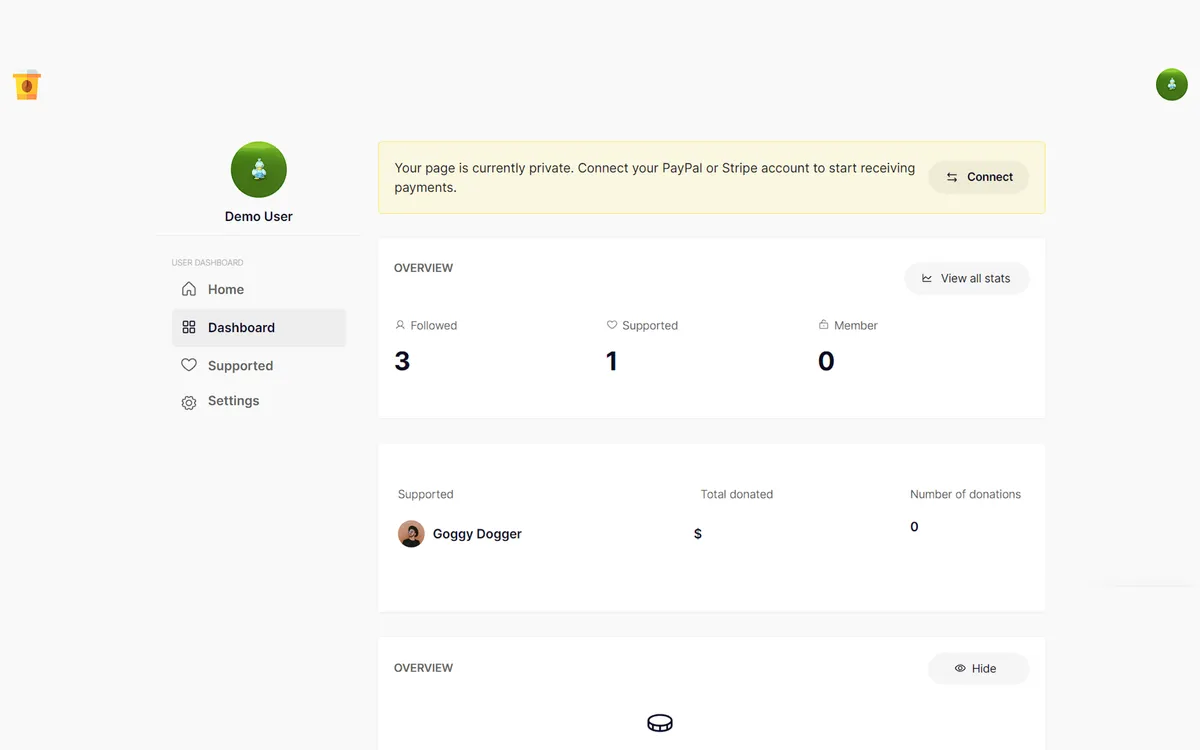Select the Dashboard grid icon
This screenshot has width=1200, height=750.
pos(189,327)
